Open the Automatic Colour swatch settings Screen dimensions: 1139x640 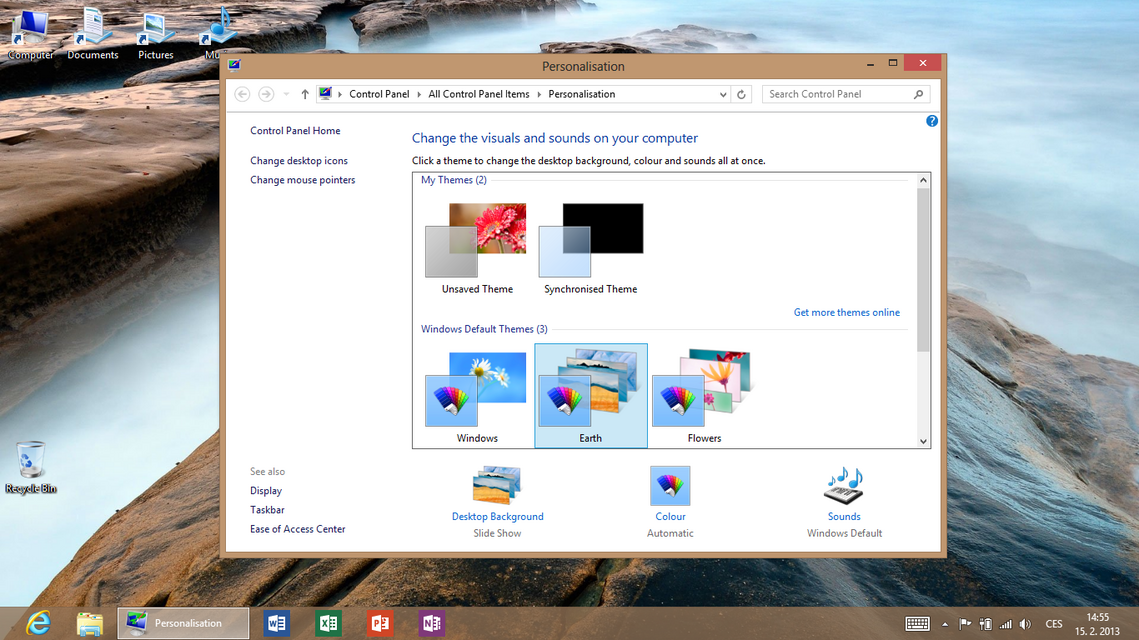pyautogui.click(x=670, y=487)
